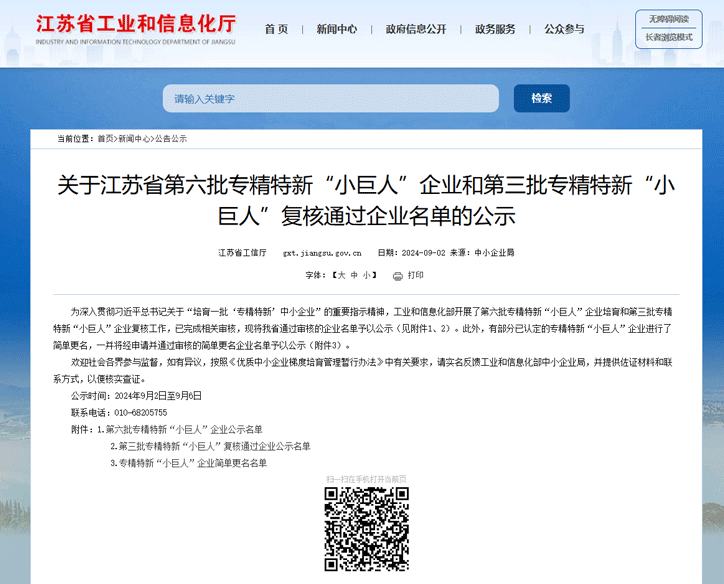Enable 无障碍阅读 accessibility mode
The image size is (724, 584).
coord(668,19)
